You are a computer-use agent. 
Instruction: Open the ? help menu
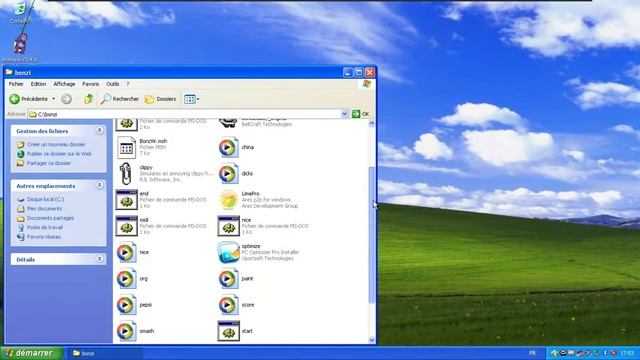pos(128,84)
